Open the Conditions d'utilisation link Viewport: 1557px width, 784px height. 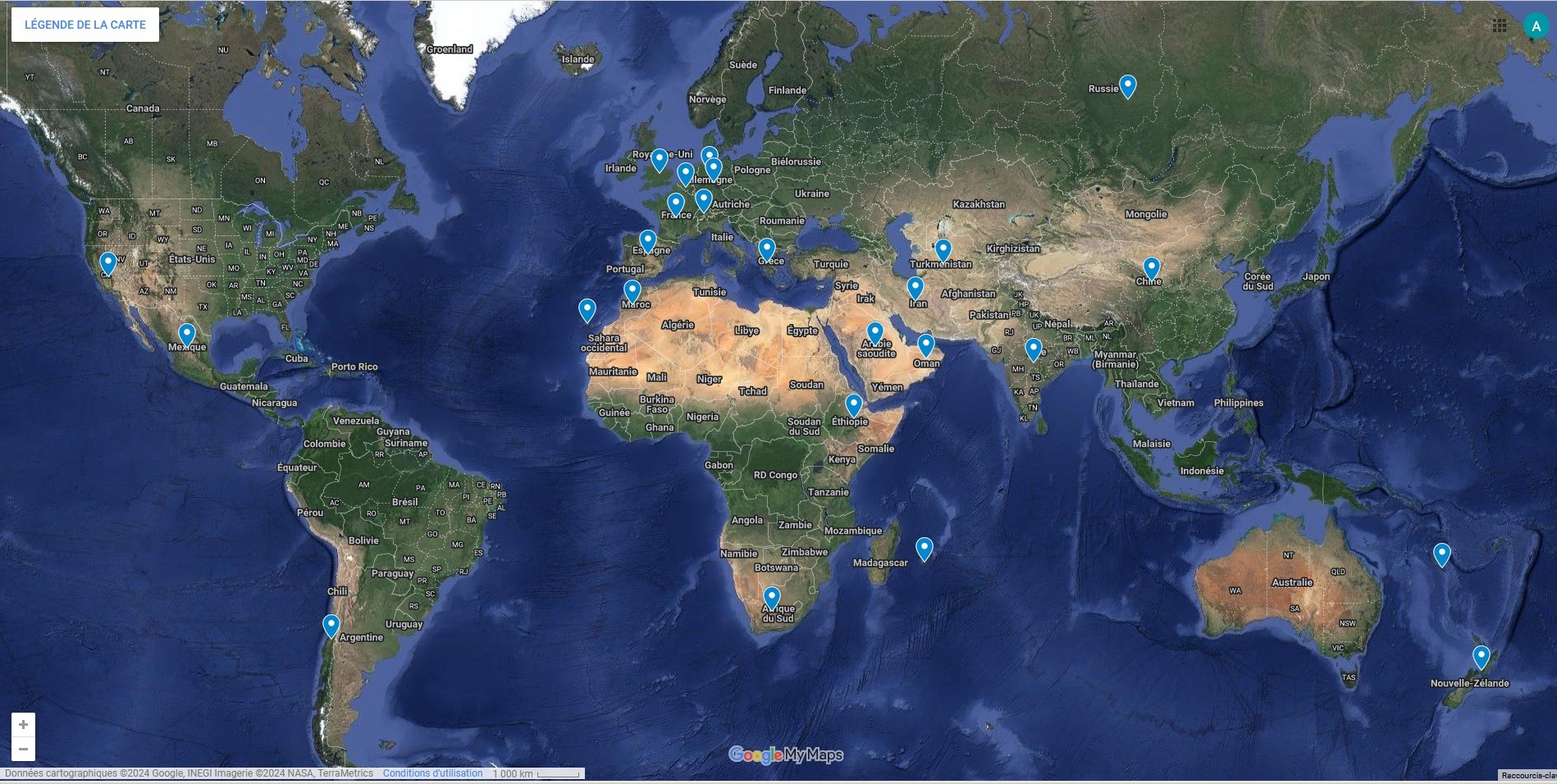tap(432, 773)
